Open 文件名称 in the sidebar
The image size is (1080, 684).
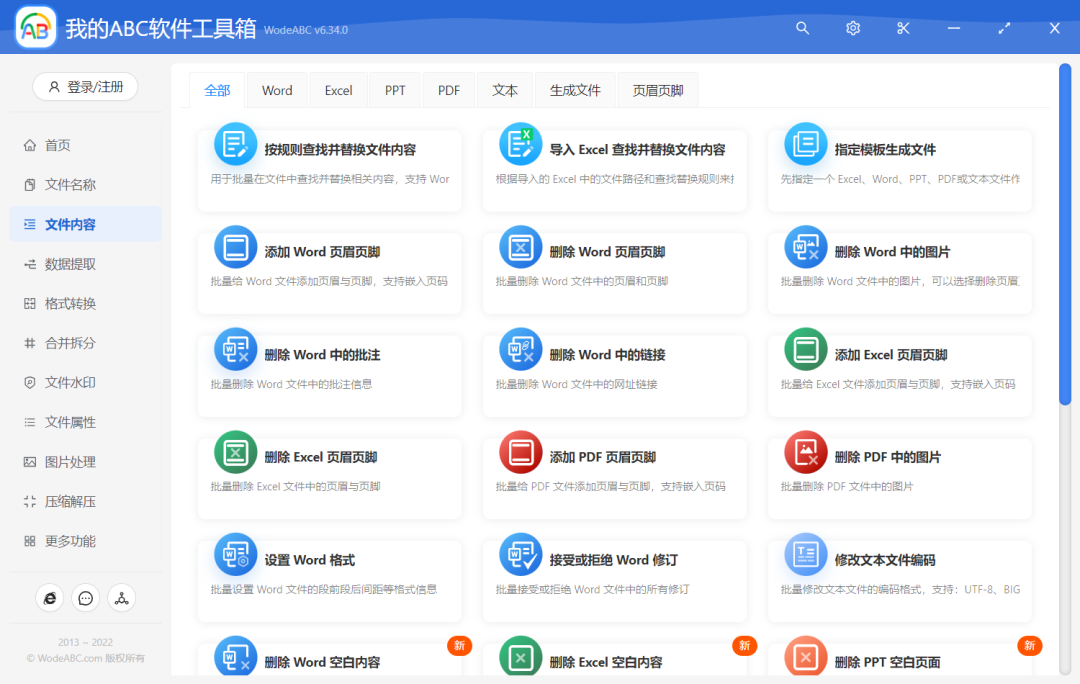tap(85, 185)
